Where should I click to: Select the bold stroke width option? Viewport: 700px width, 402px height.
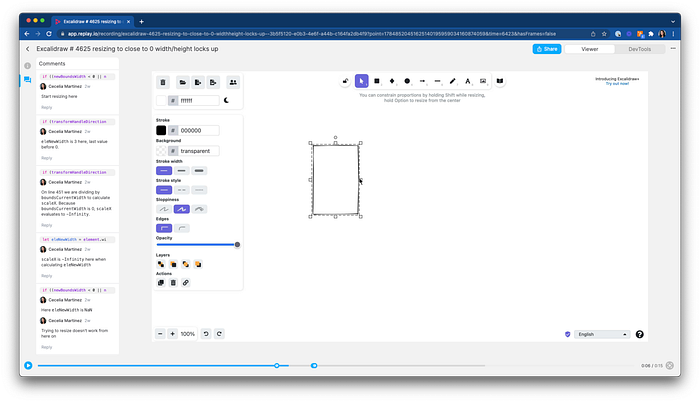(181, 171)
